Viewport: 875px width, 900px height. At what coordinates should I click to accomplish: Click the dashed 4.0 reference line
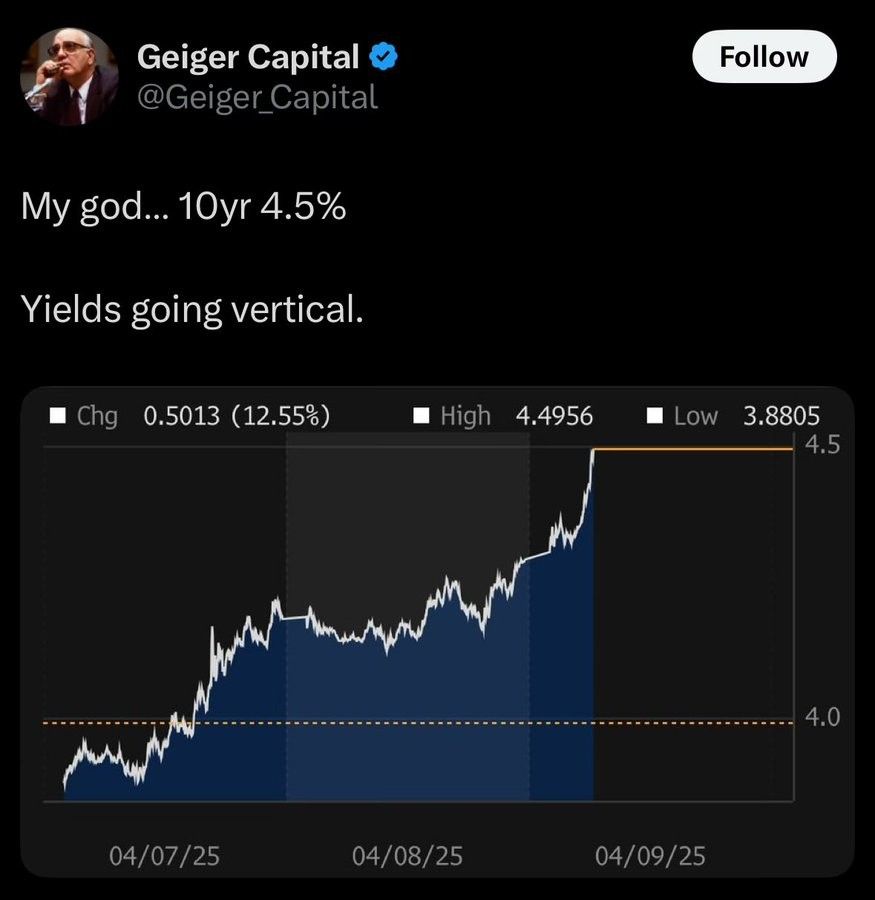point(418,723)
